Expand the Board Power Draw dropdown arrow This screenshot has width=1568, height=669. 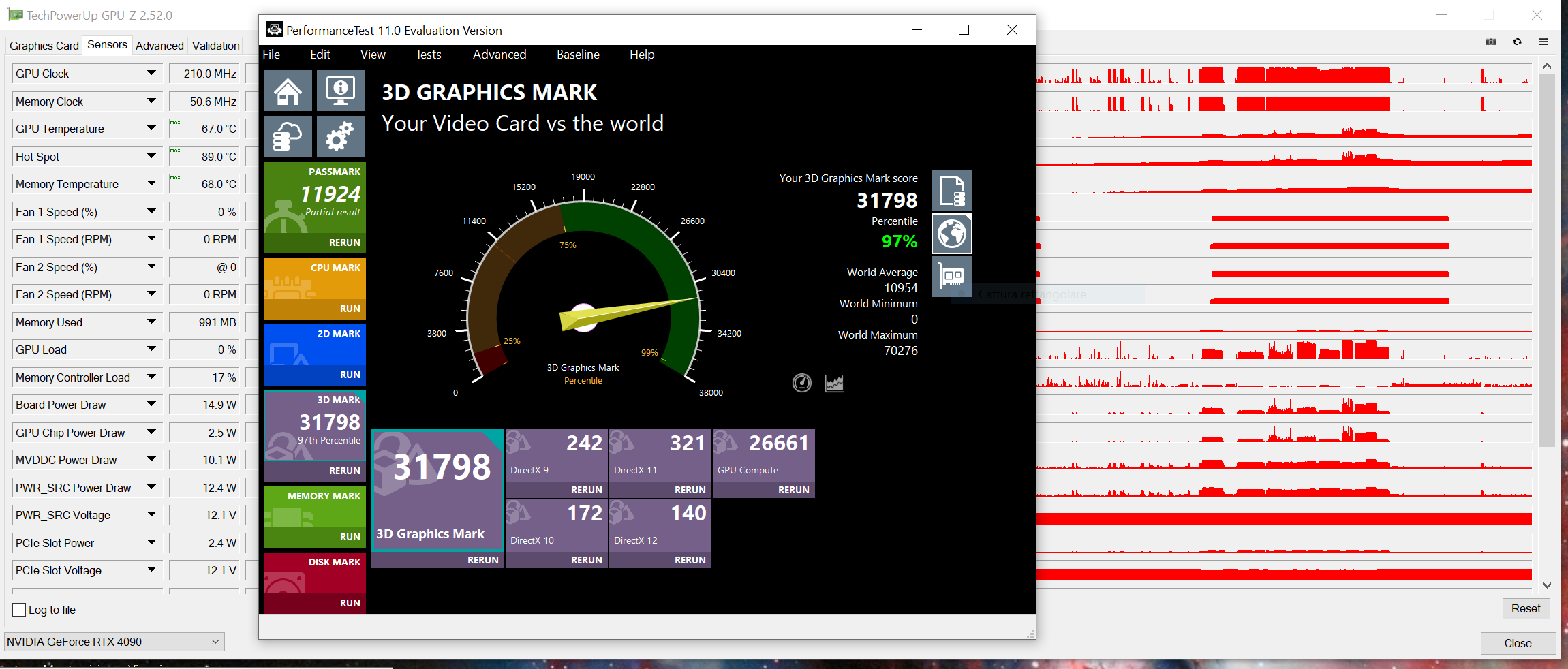pyautogui.click(x=151, y=405)
